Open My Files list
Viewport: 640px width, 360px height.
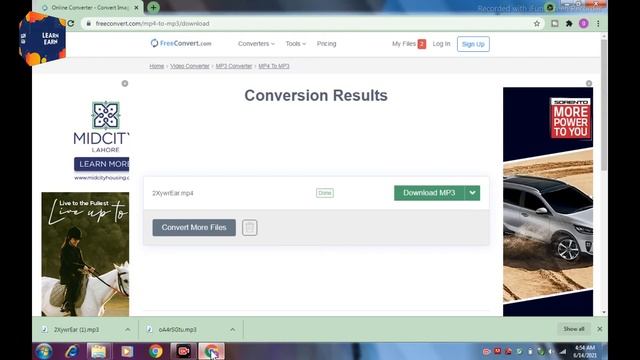coord(404,44)
